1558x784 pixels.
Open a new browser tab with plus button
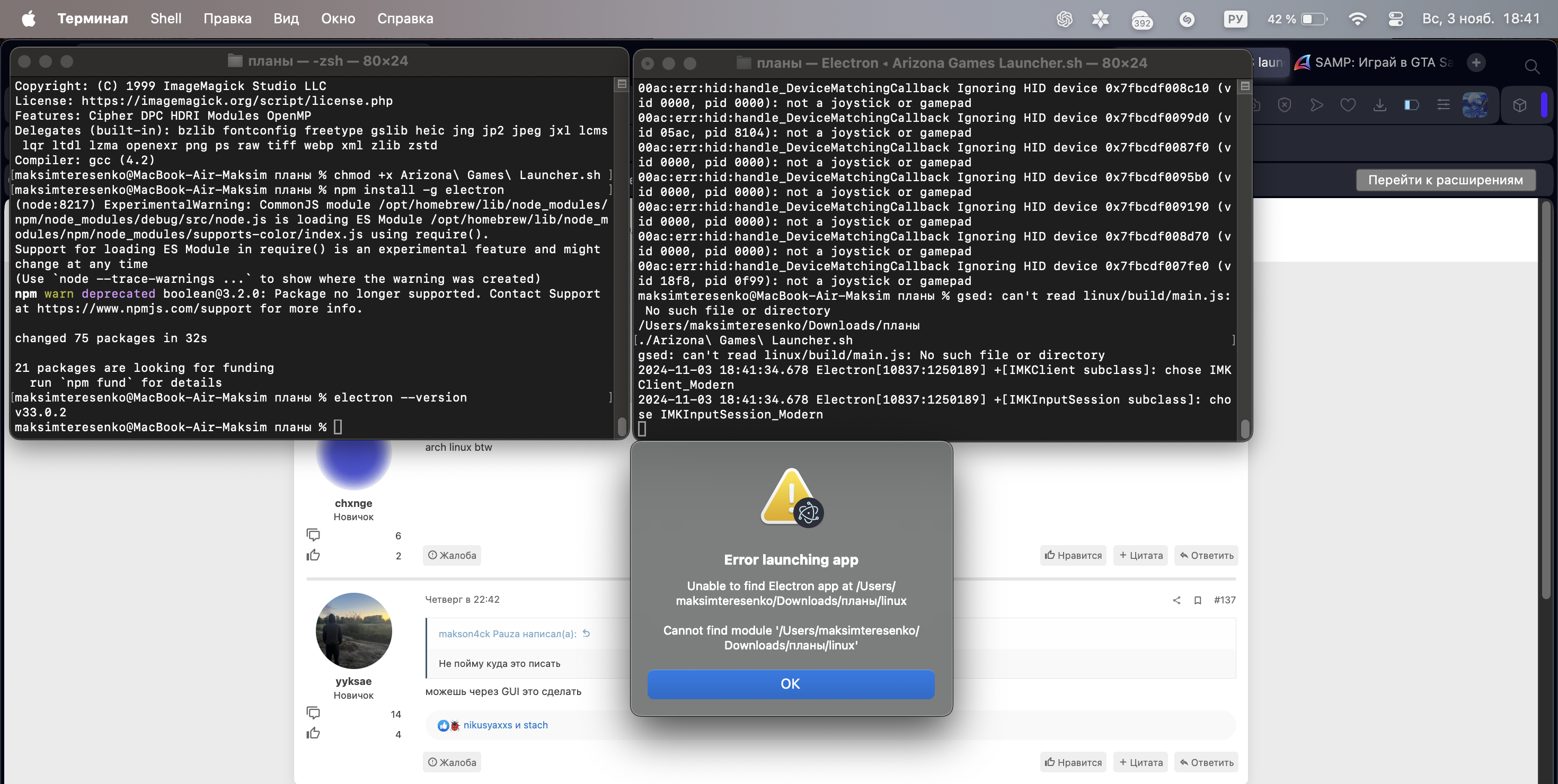point(1476,63)
